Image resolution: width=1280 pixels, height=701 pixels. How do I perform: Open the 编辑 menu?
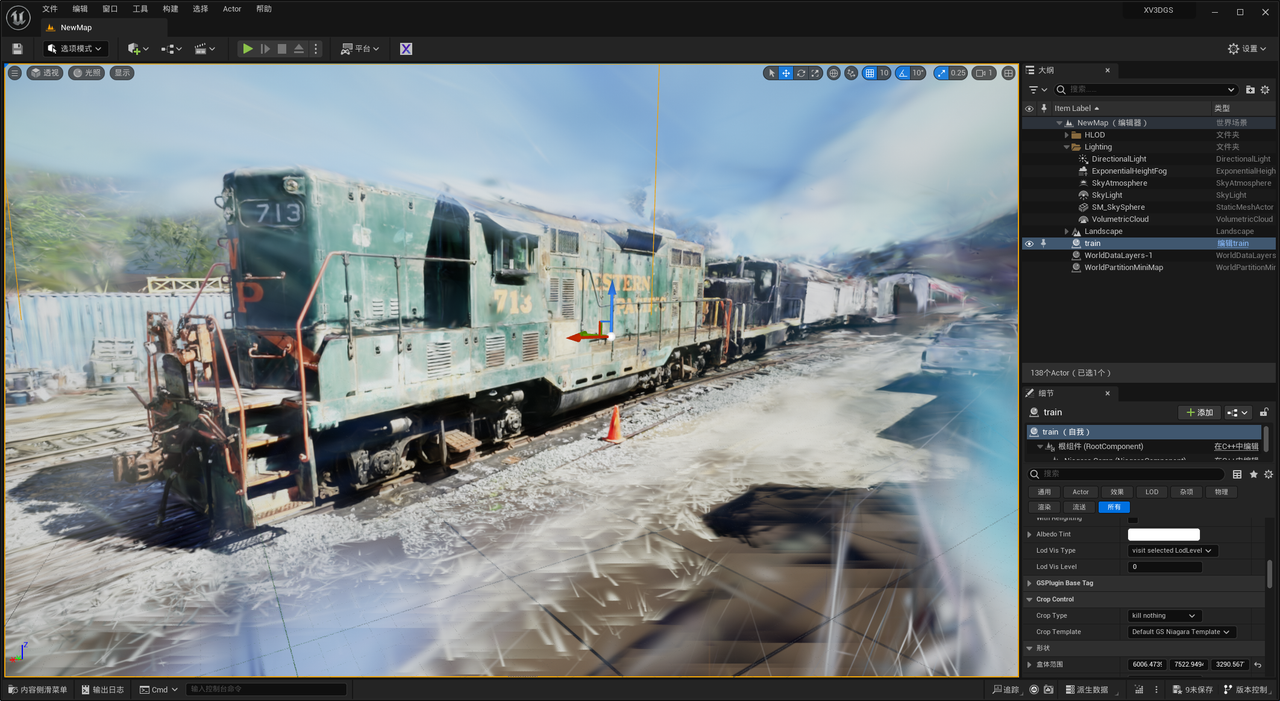pos(80,9)
